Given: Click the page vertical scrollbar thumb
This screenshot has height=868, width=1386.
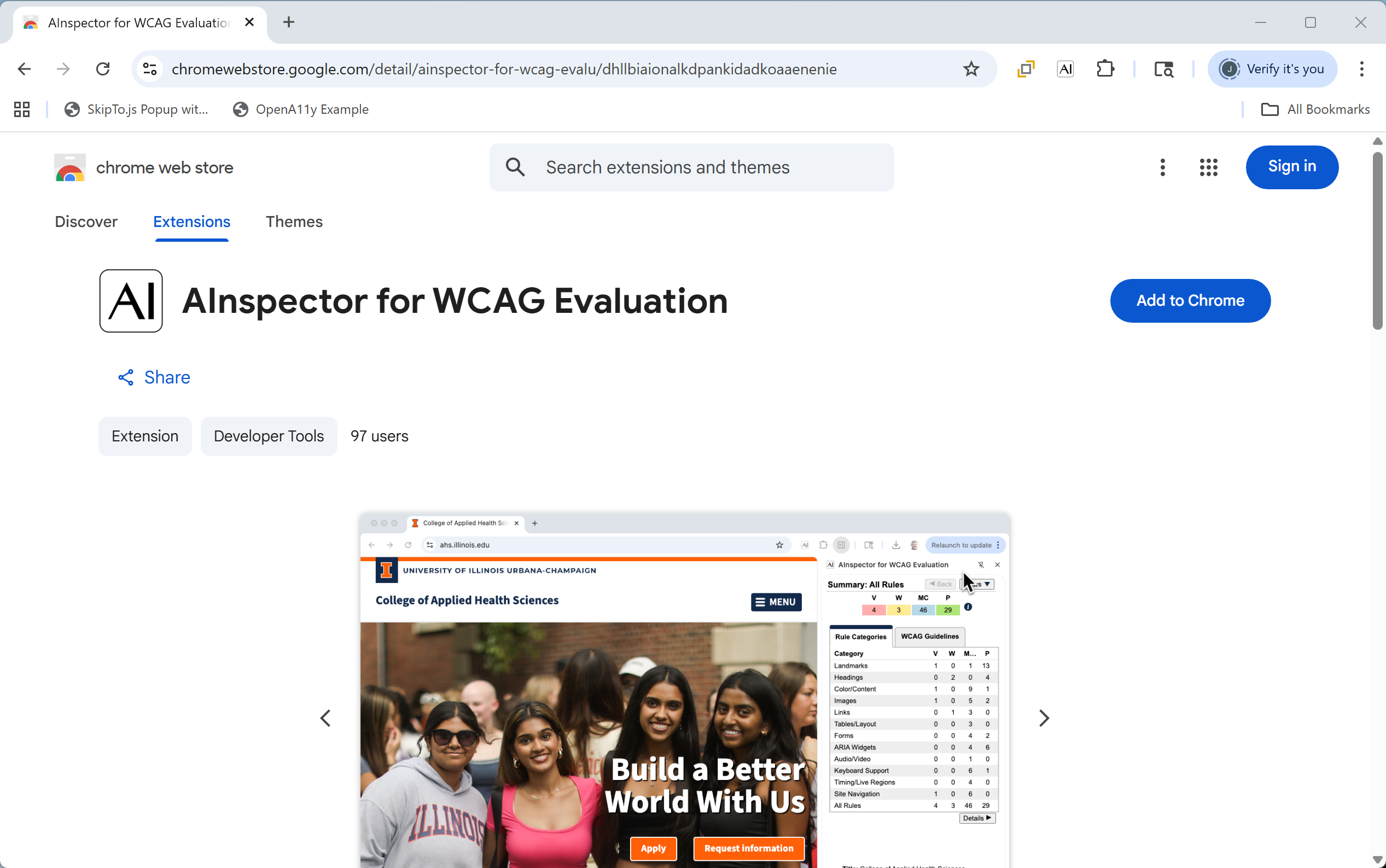Looking at the screenshot, I should (x=1377, y=241).
